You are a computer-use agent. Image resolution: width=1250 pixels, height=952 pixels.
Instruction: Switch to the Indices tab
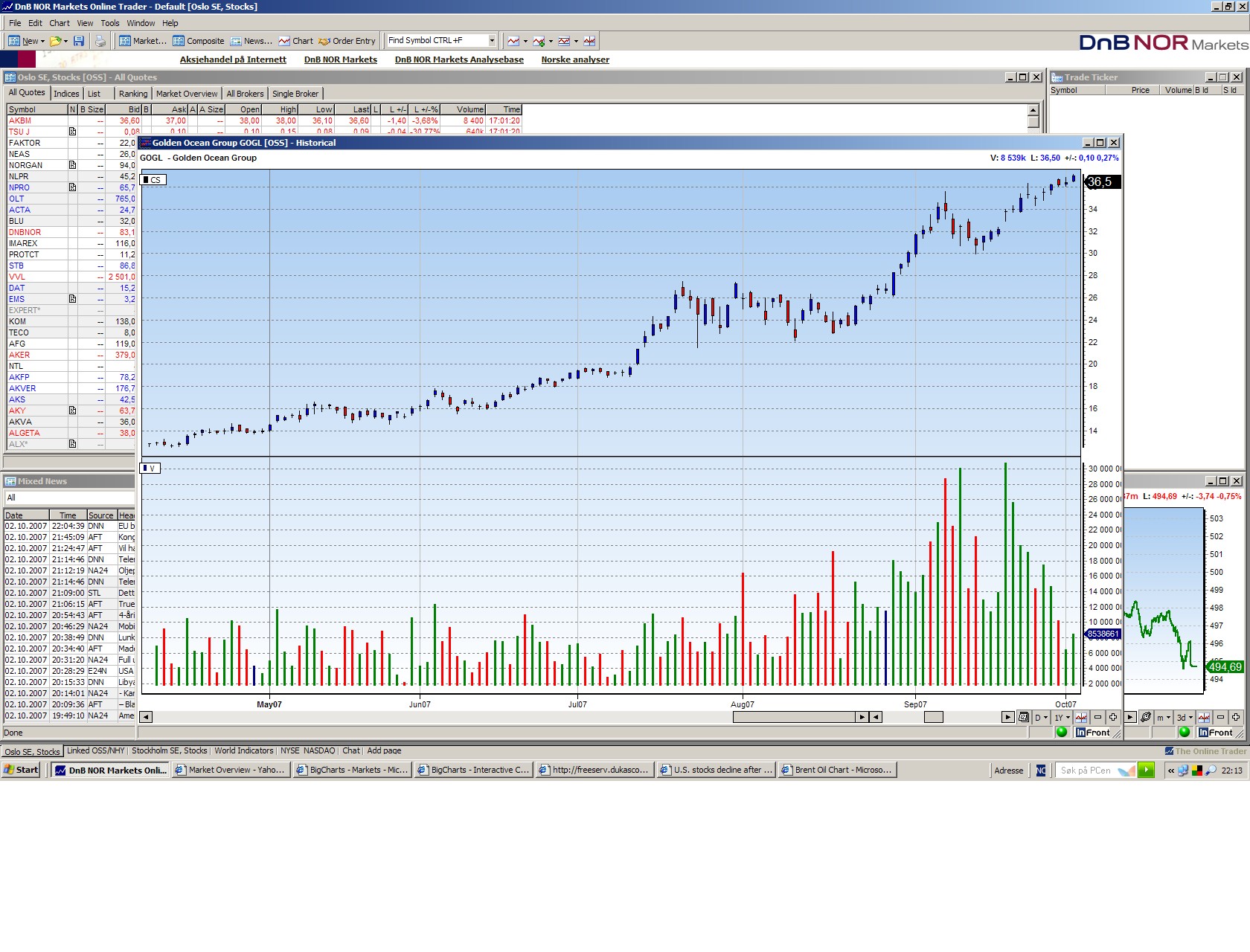tap(66, 94)
